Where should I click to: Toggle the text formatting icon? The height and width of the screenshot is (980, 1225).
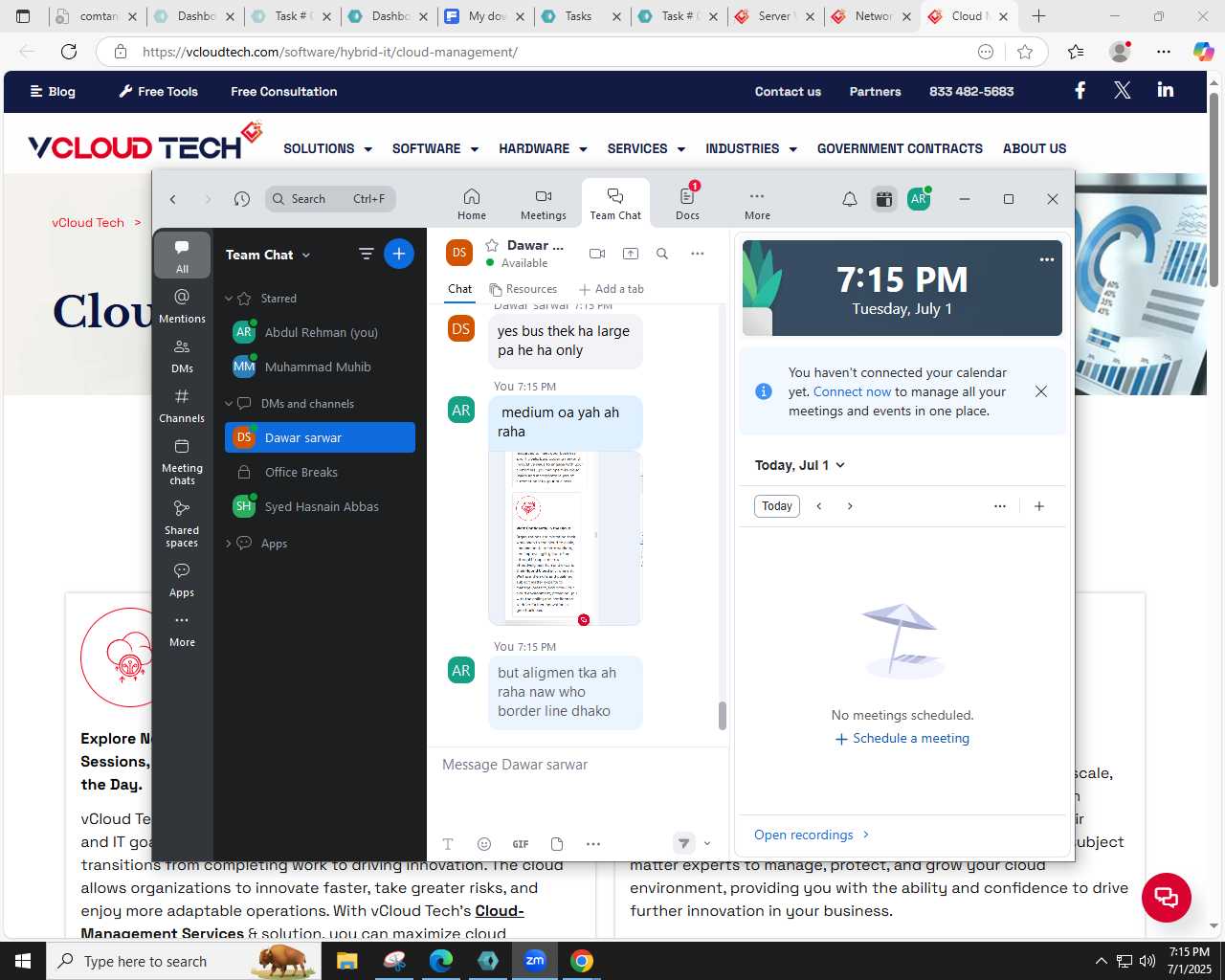coord(448,844)
